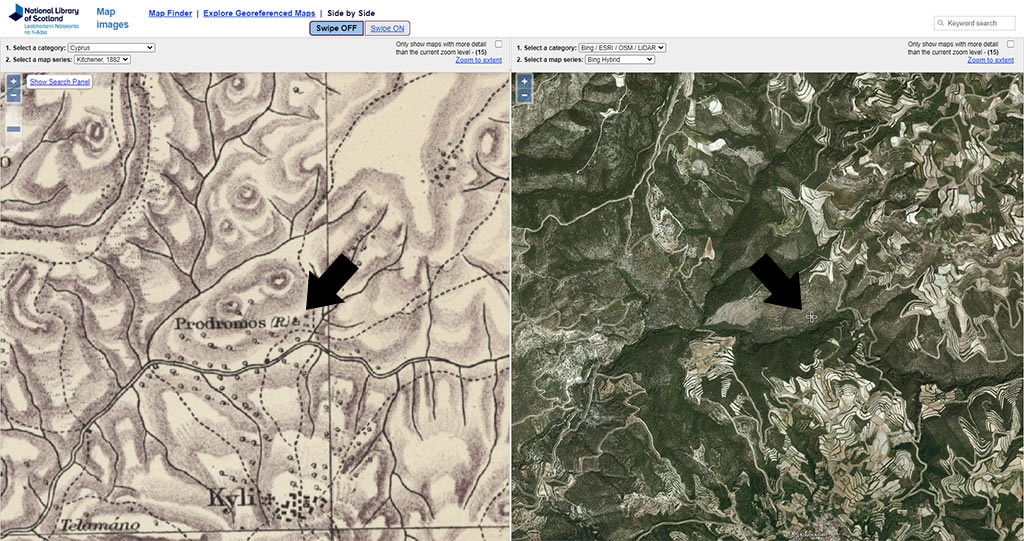The image size is (1024, 541).
Task: Tick right 'Only show maps with more detail' checkbox
Action: [x=1010, y=44]
